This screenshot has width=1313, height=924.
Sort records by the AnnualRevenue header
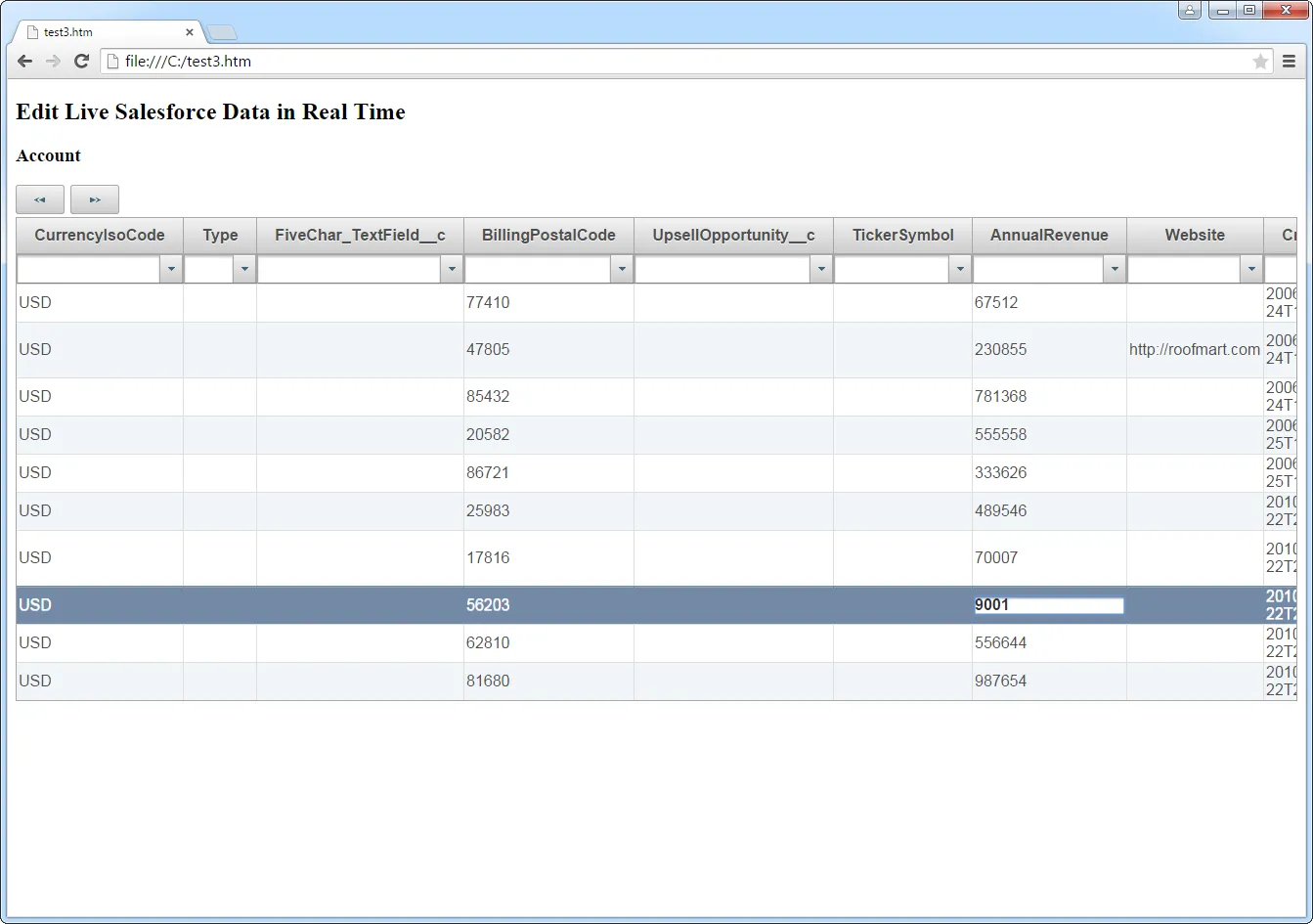[1048, 235]
